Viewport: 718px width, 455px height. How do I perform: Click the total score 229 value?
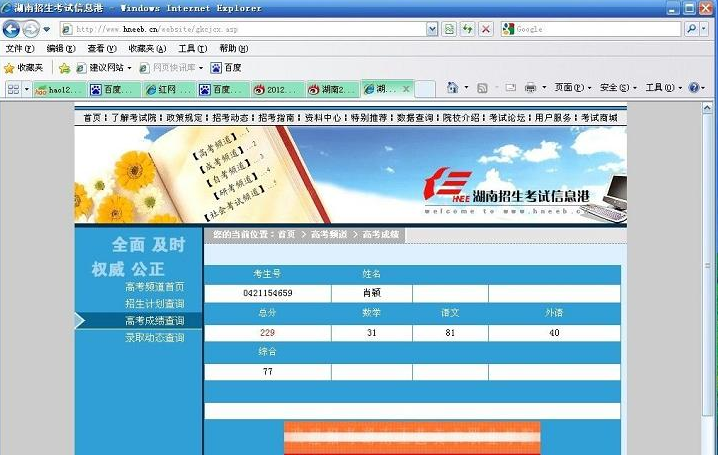click(267, 333)
